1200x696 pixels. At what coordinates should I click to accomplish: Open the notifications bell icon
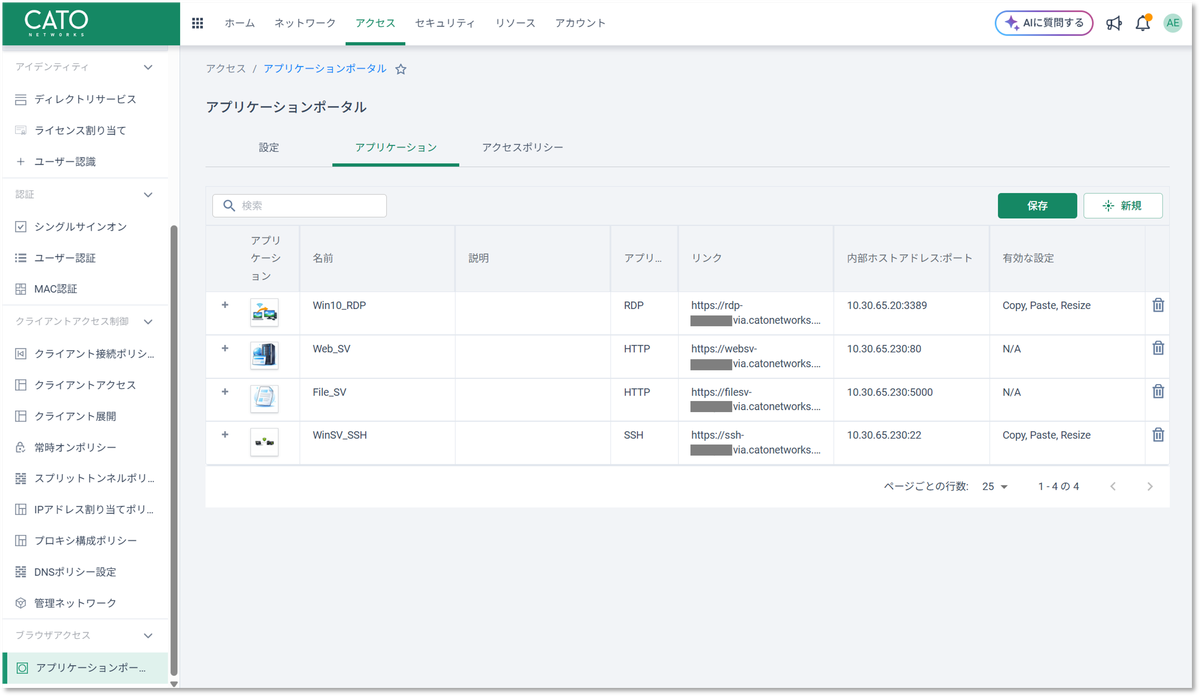pos(1143,22)
